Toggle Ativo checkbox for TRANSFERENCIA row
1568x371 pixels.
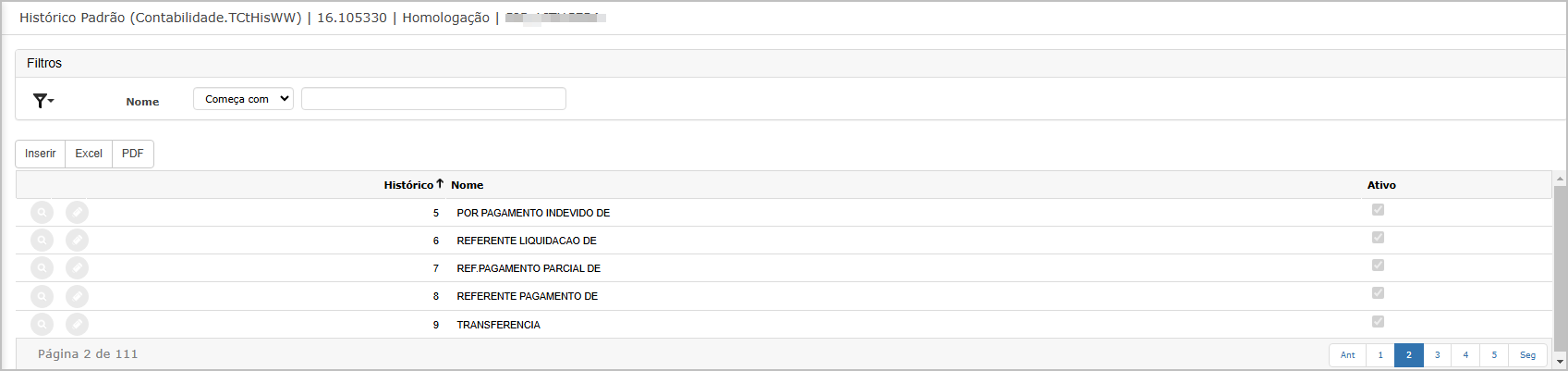1378,322
